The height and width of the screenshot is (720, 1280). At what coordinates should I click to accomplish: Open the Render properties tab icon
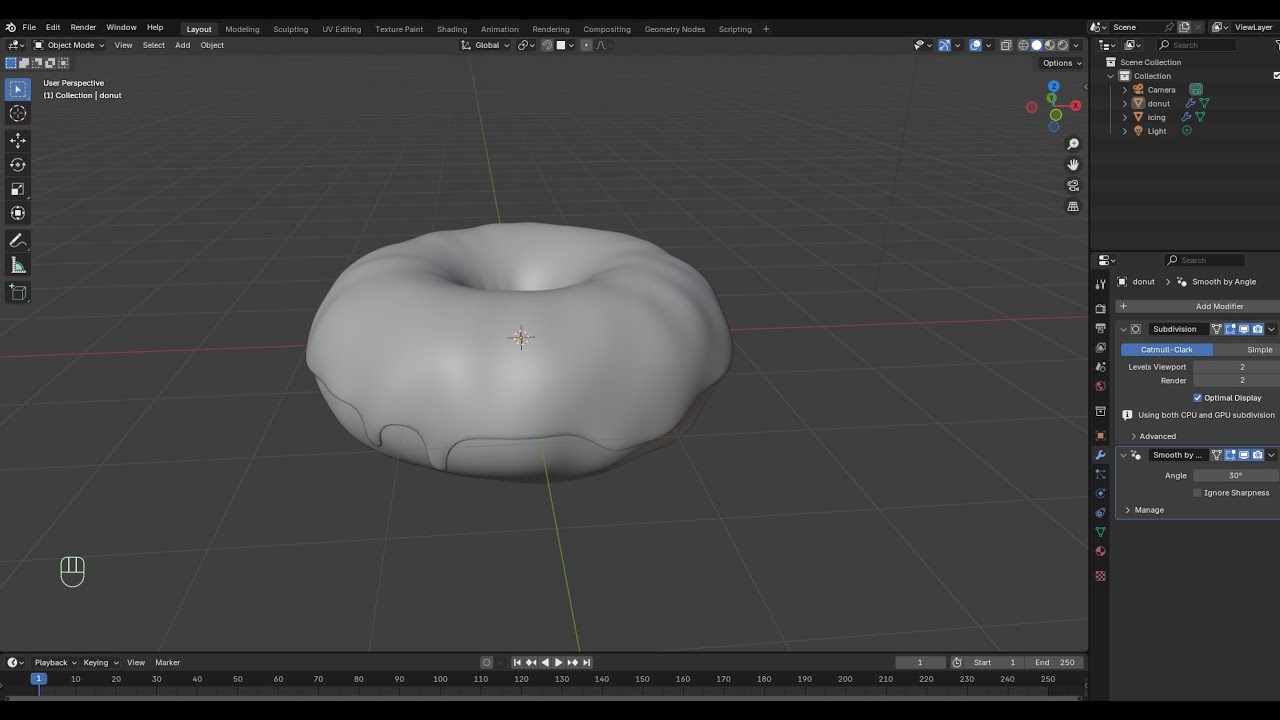pos(1101,309)
